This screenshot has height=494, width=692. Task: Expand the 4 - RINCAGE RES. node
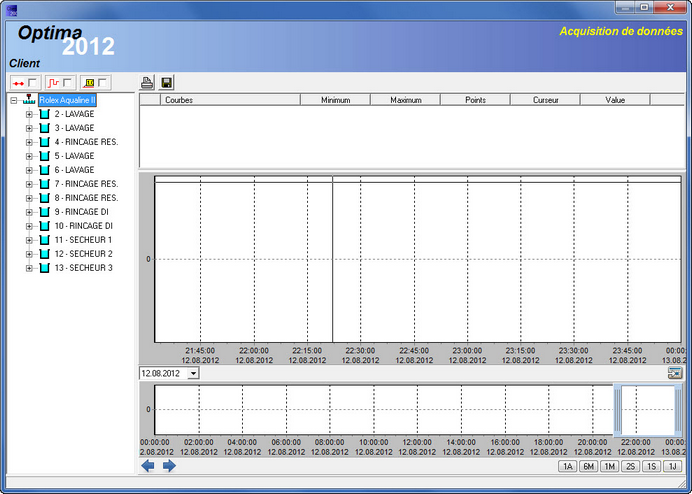29,143
